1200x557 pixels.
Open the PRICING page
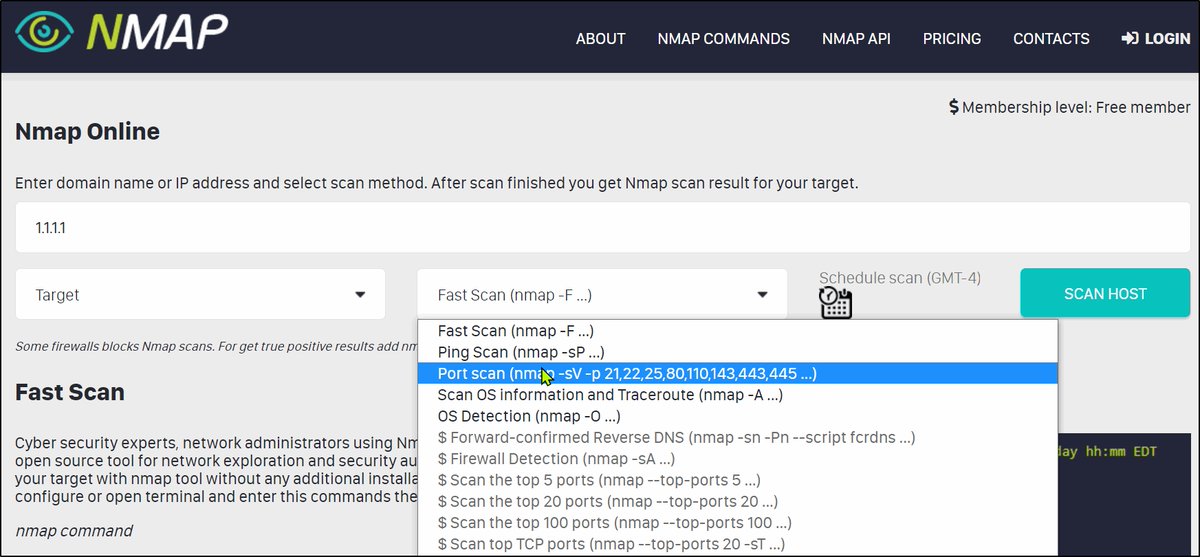[x=952, y=39]
